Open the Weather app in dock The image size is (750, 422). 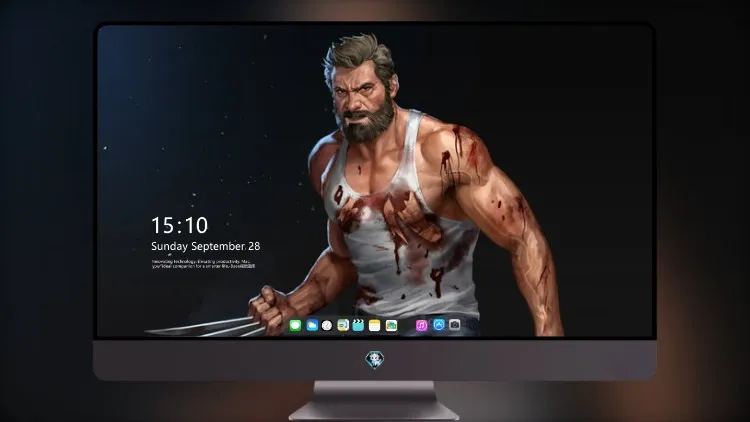[x=312, y=325]
